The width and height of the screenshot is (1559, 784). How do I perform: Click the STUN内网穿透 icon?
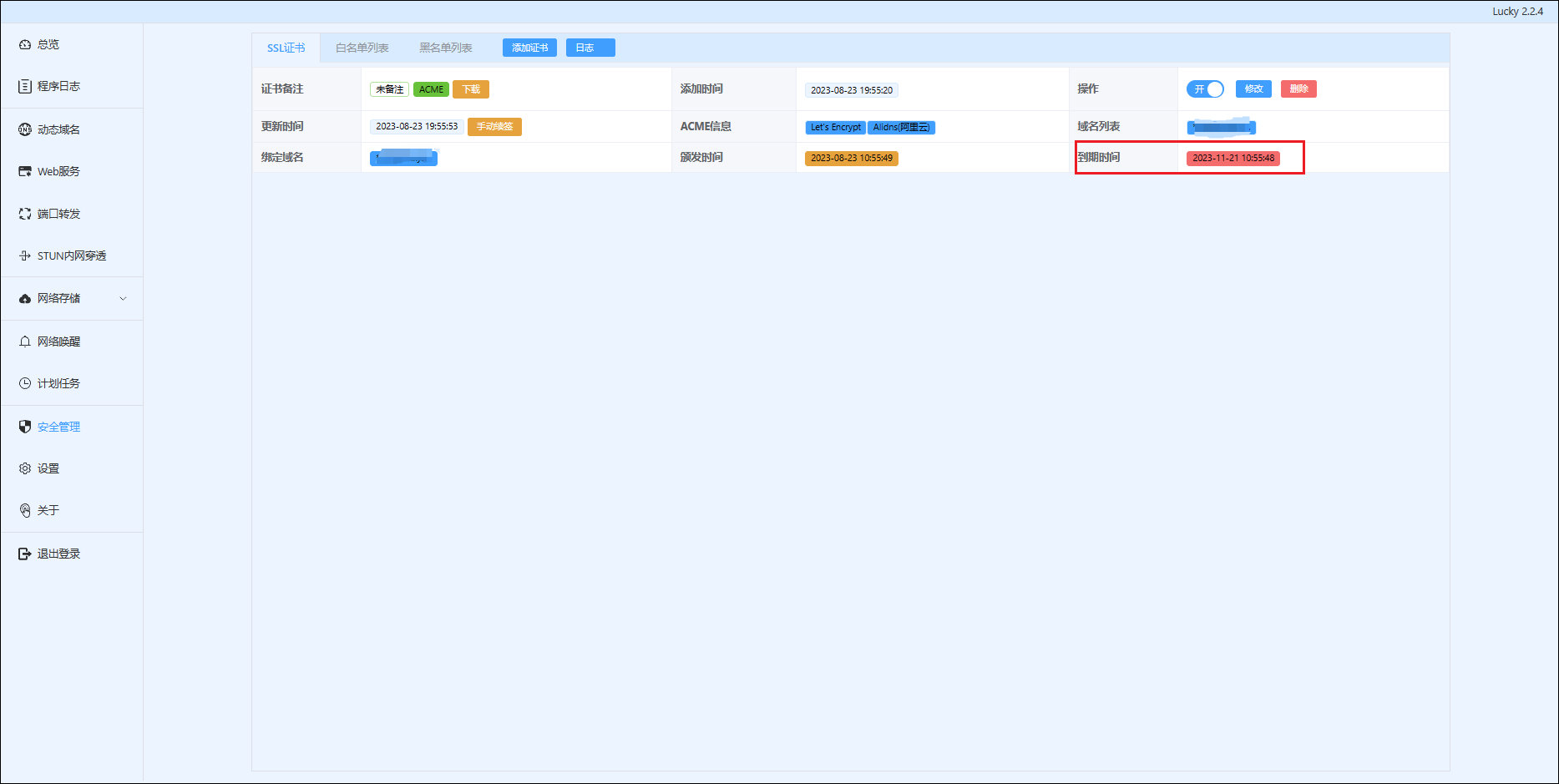[x=25, y=255]
